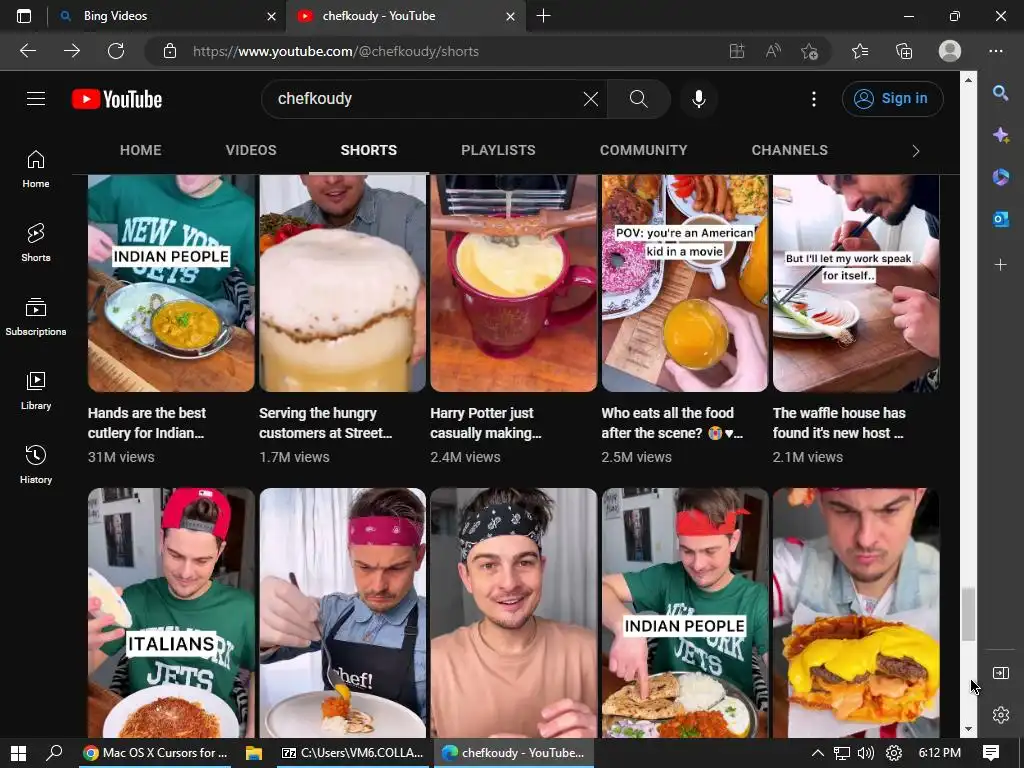The width and height of the screenshot is (1024, 768).
Task: Open the Collections icon
Action: 904,51
